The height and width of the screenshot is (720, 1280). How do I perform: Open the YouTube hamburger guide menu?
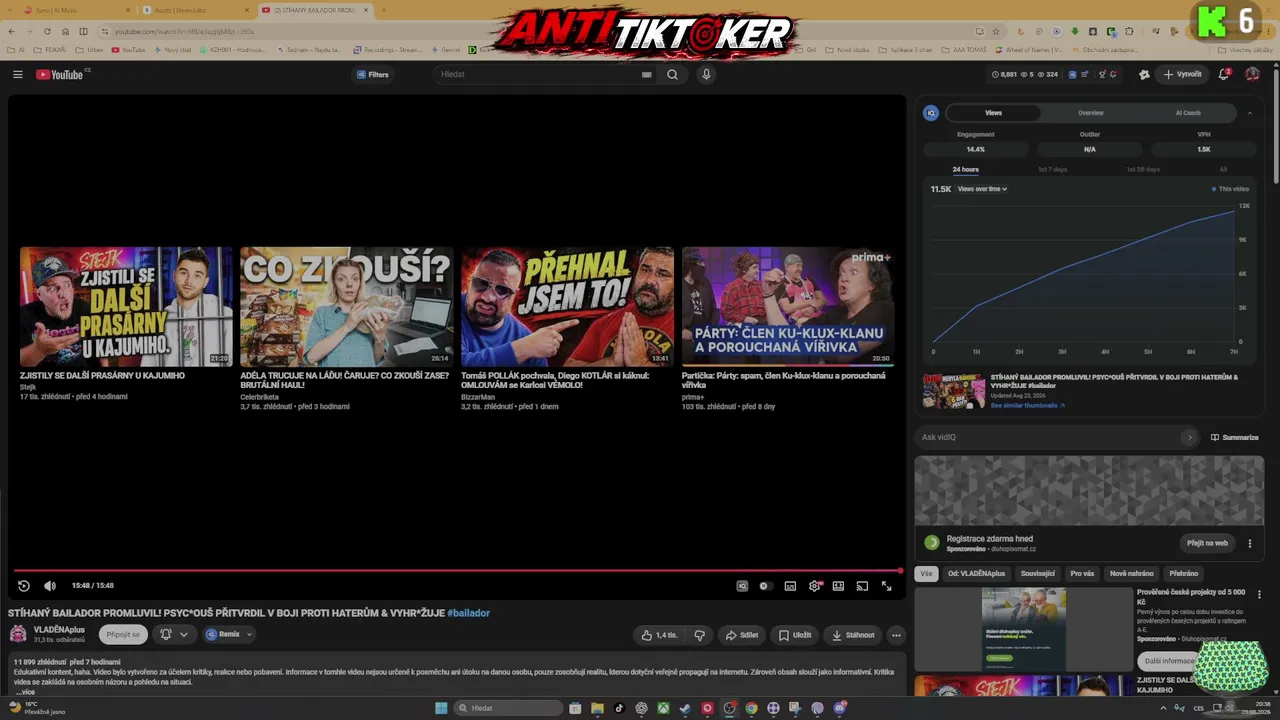(x=17, y=74)
